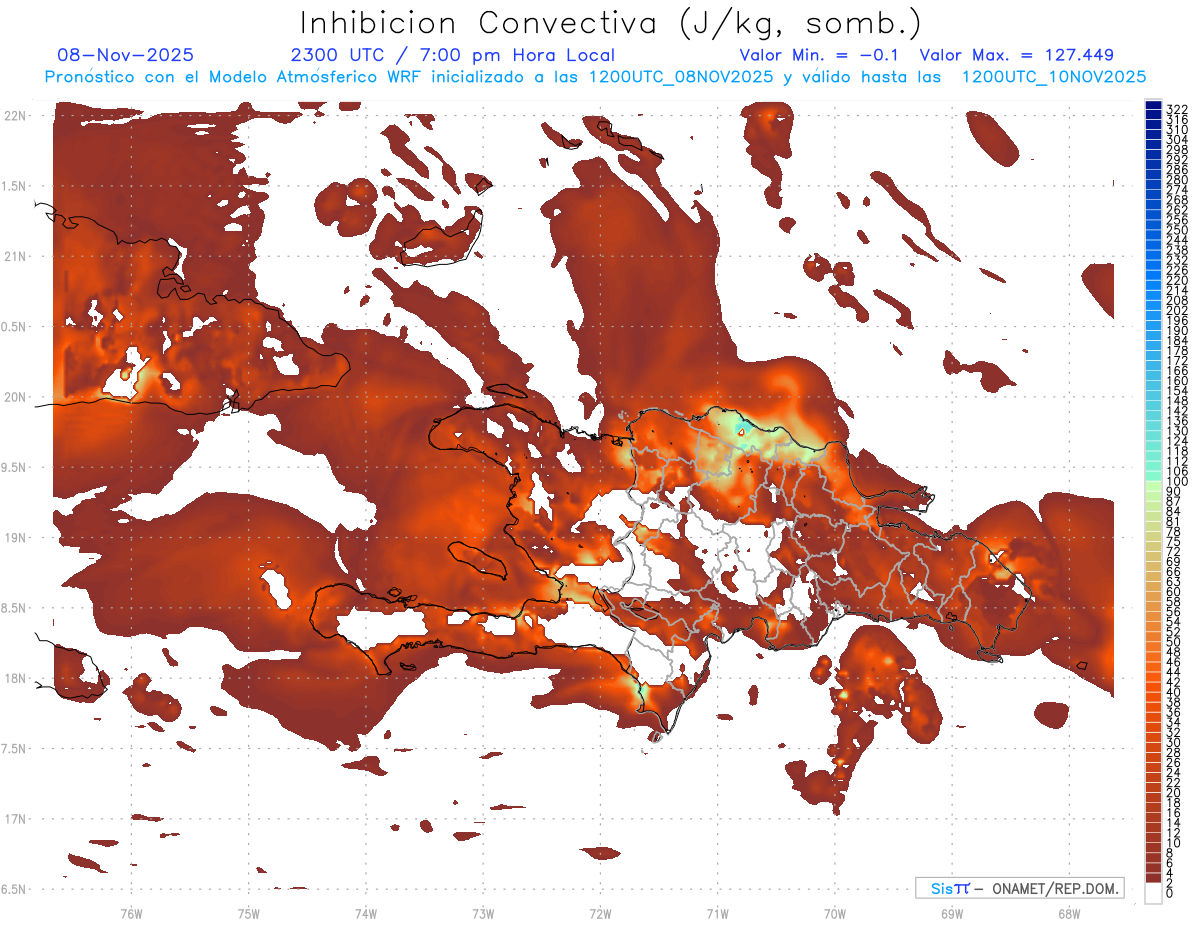The image size is (1200, 927).
Task: Click the validity stamp "1200UTC_10NOV2025"
Action: click(x=1053, y=77)
